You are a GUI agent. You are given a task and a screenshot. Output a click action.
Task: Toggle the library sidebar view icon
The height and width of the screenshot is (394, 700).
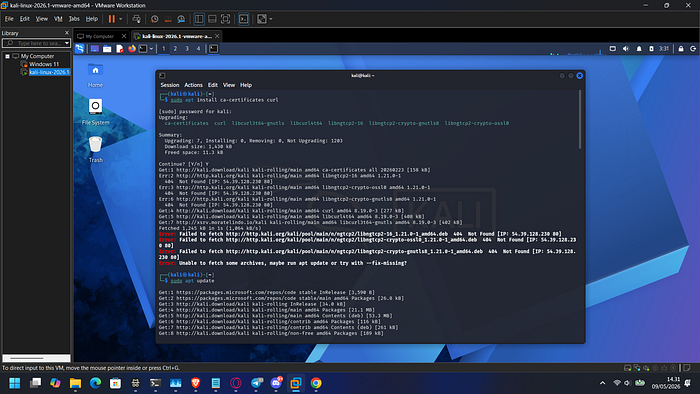coord(199,19)
